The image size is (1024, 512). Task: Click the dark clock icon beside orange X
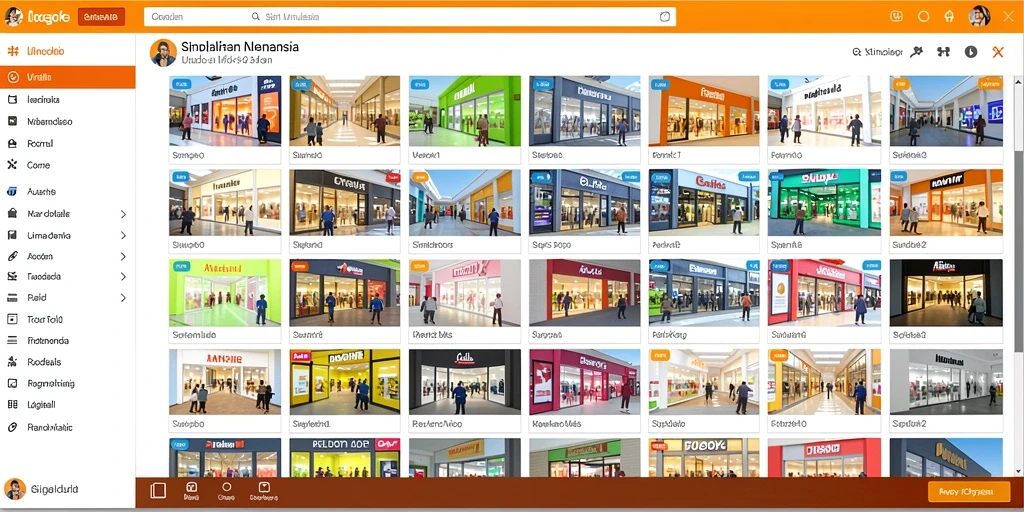pos(971,52)
